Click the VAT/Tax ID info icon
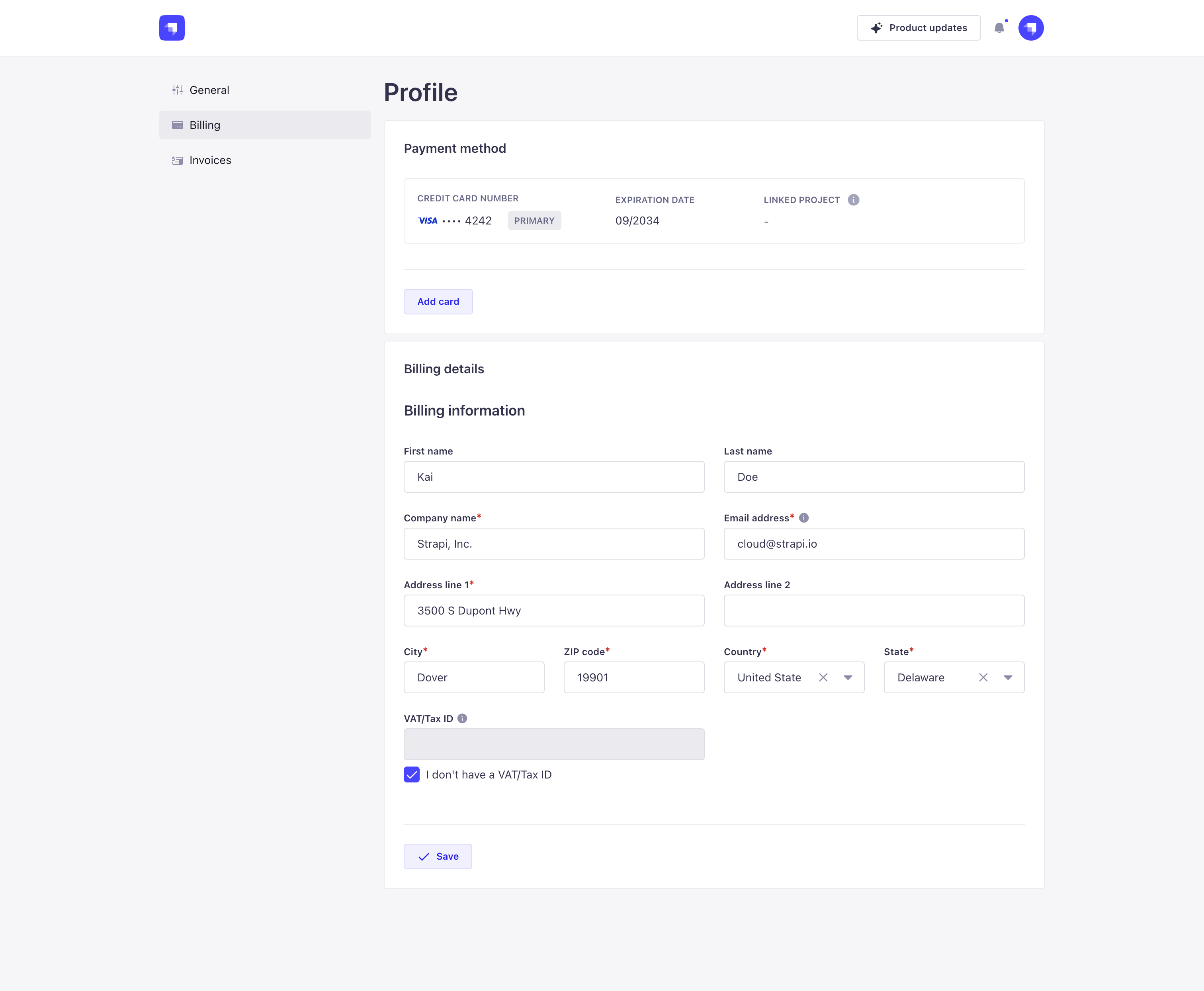 pyautogui.click(x=462, y=718)
